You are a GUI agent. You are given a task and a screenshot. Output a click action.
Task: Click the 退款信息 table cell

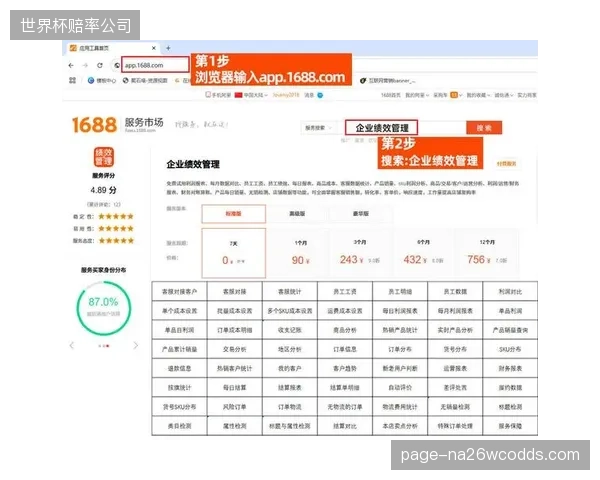179,368
